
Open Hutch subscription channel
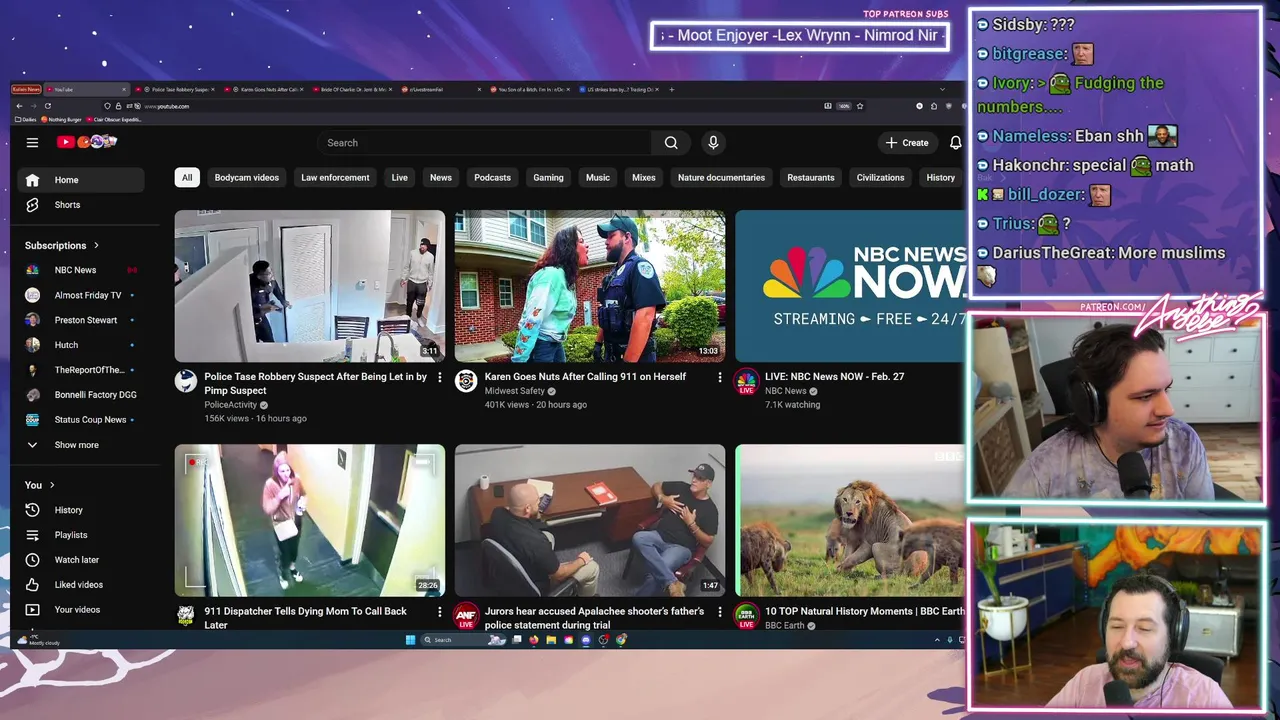click(80, 345)
